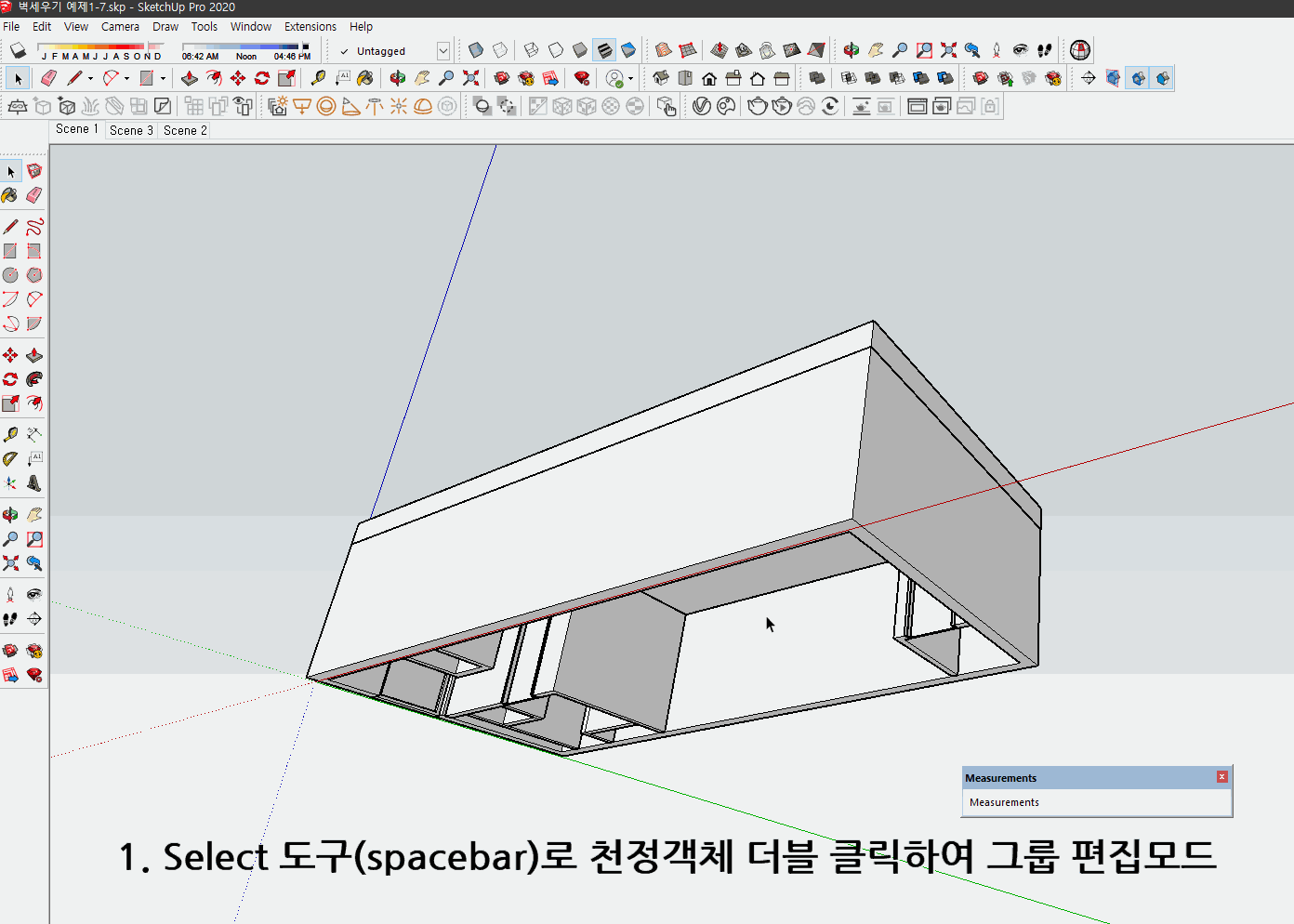Pick the Freehand tool in left toolbar

[x=34, y=227]
